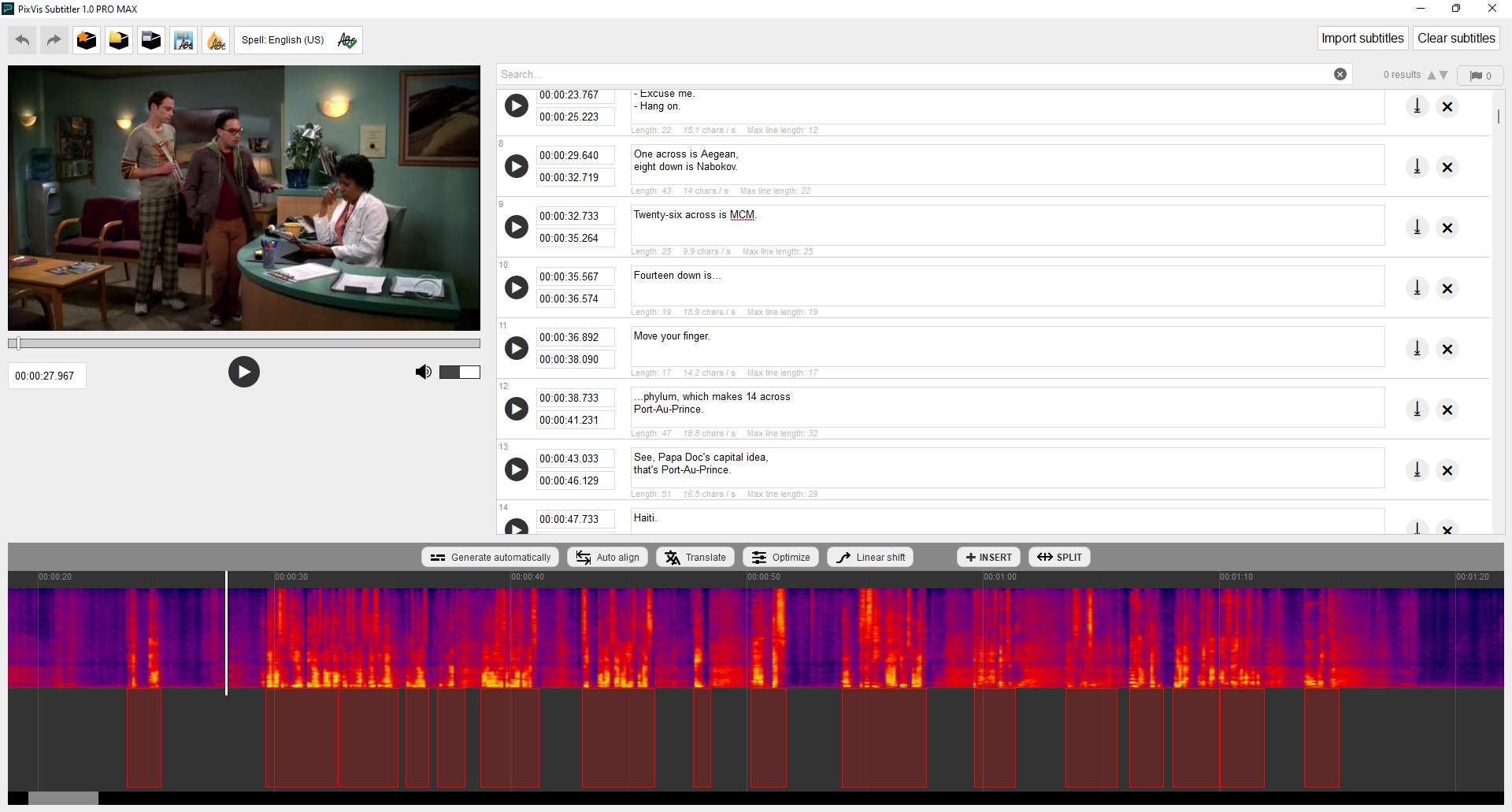
Task: Play subtitle 'See, Papa Doc's capital idea'
Action: coord(517,469)
